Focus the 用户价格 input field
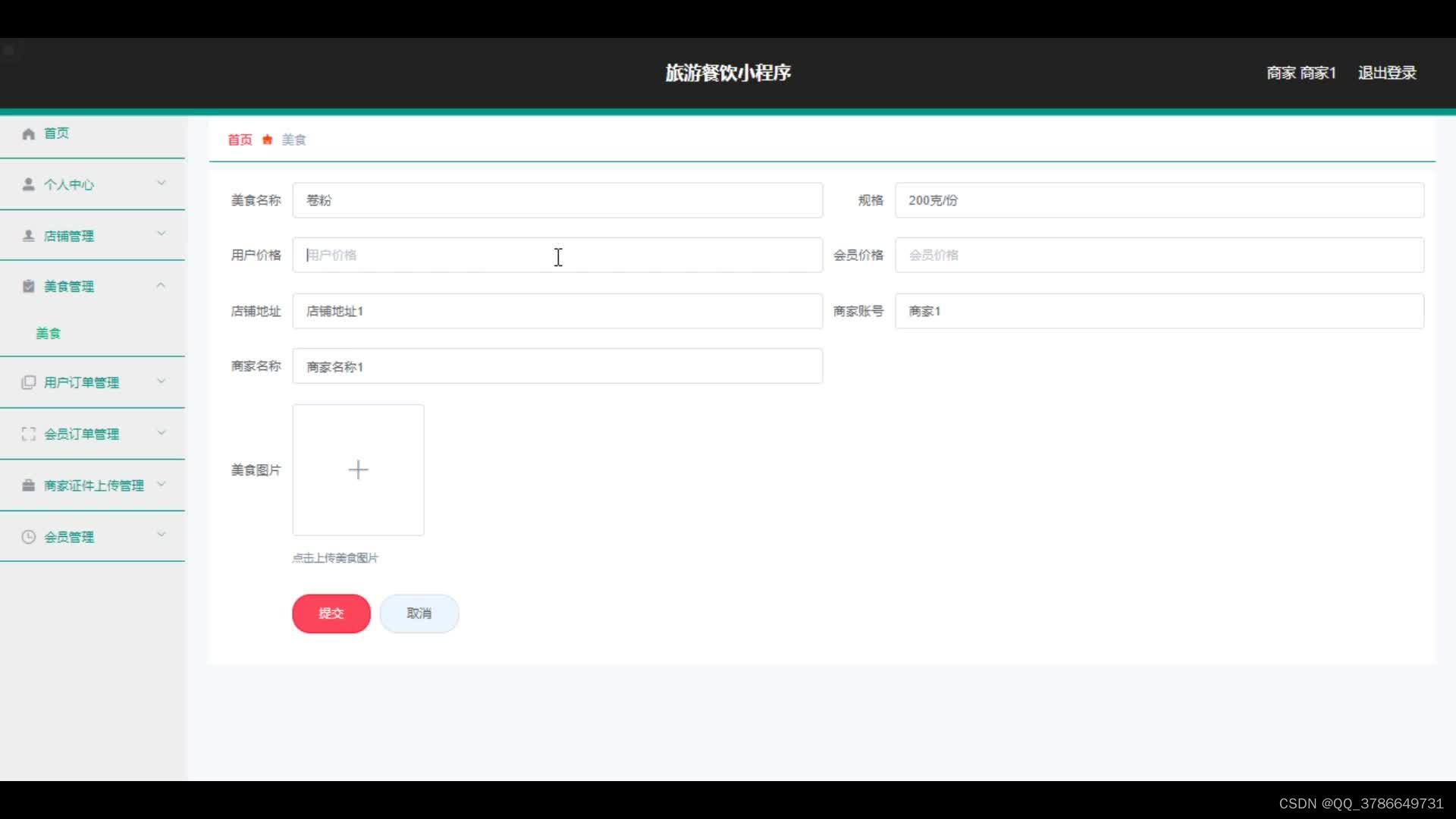 coord(557,255)
